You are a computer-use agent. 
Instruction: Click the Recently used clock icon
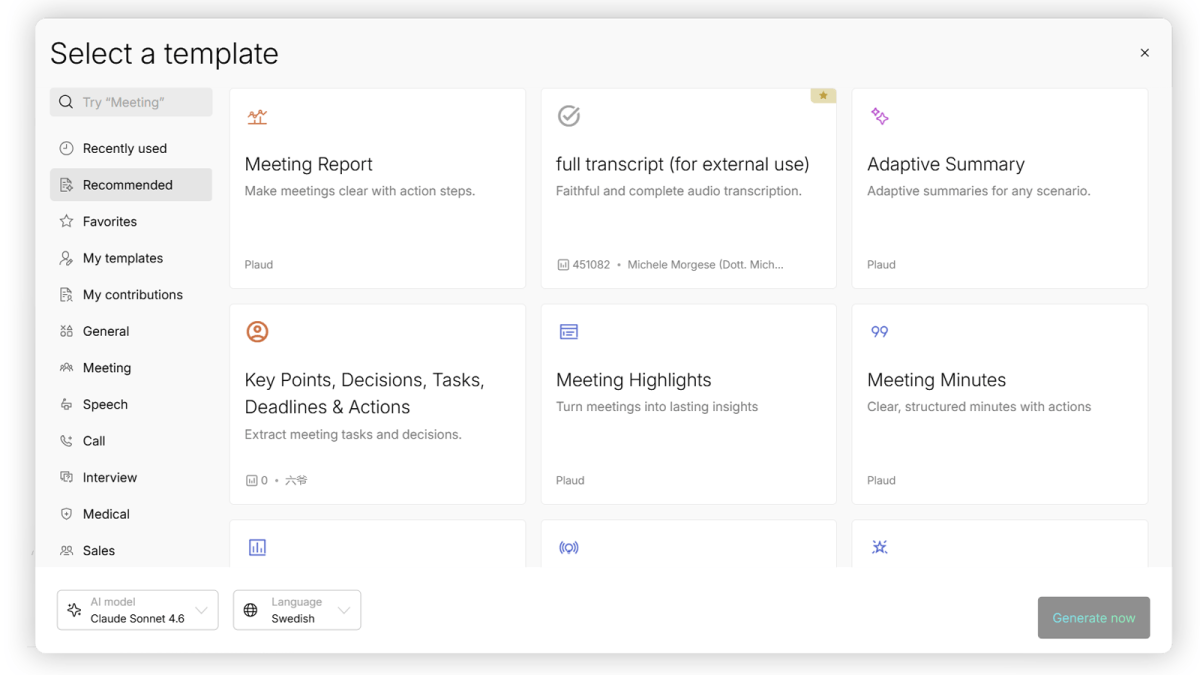(66, 148)
